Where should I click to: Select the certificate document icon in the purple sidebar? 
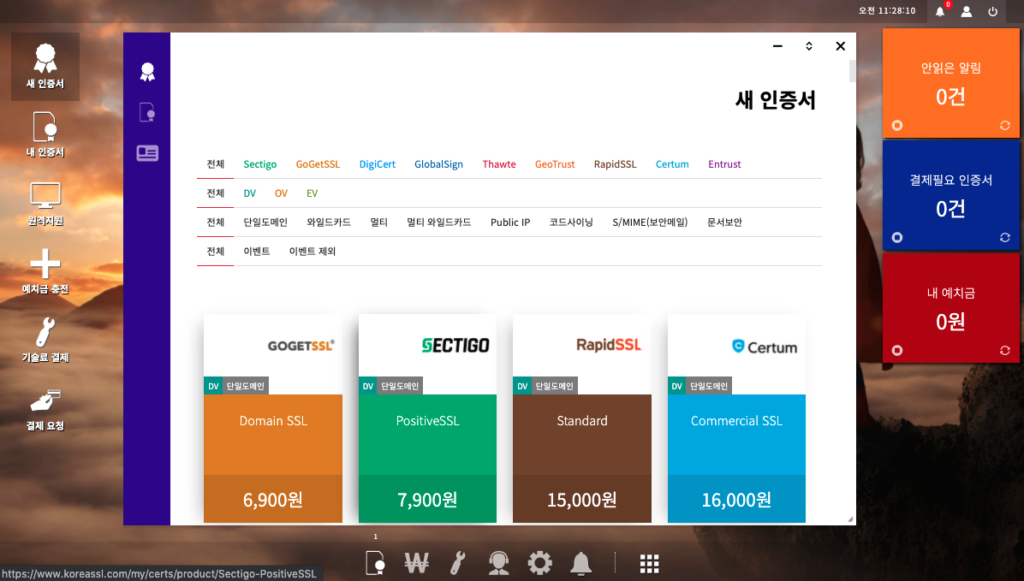[x=148, y=112]
